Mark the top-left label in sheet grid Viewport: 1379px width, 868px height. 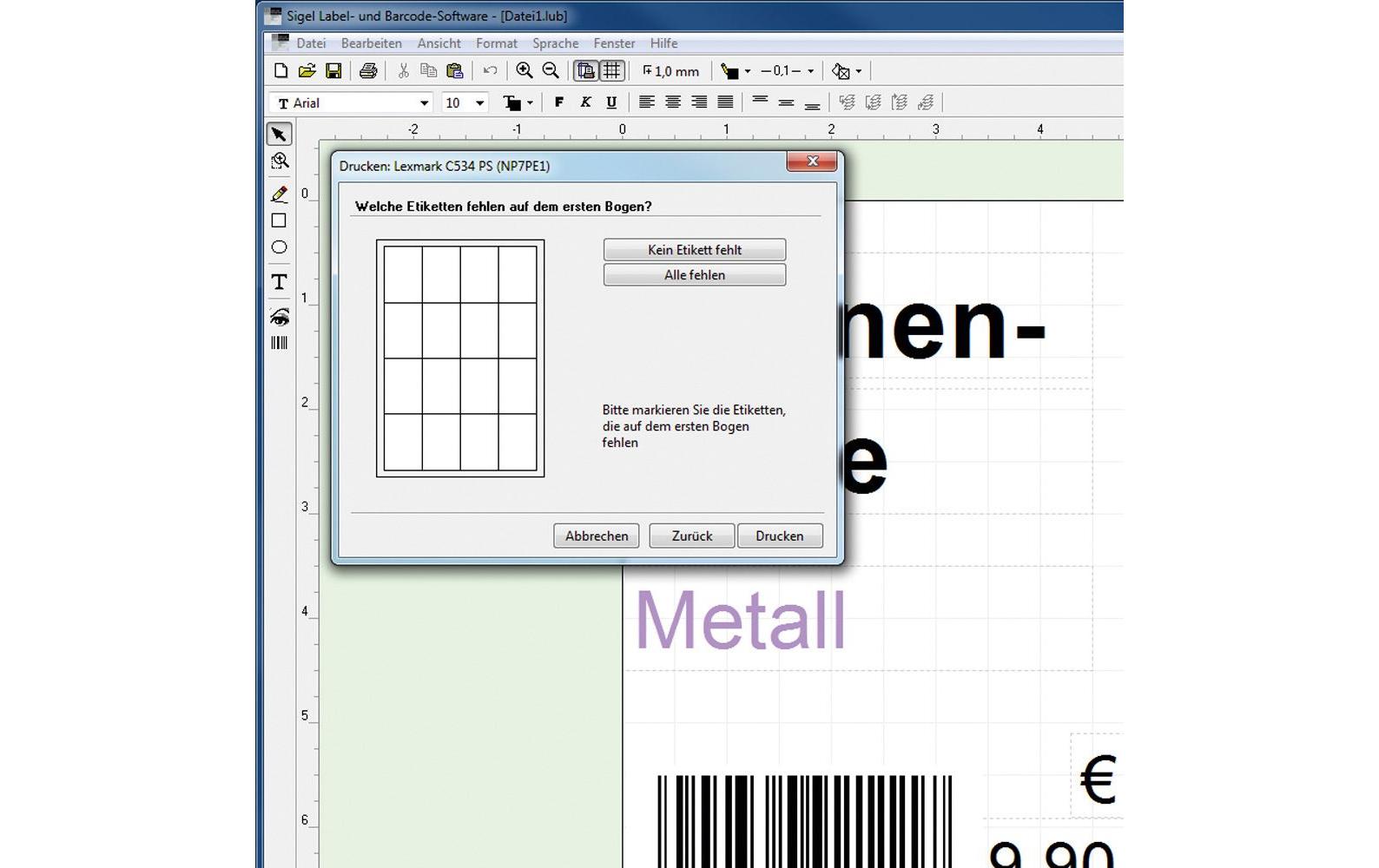(x=403, y=274)
